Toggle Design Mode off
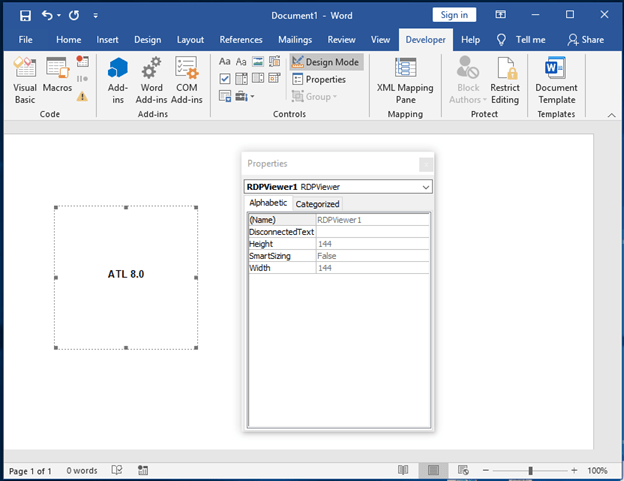This screenshot has height=481, width=624. [326, 62]
